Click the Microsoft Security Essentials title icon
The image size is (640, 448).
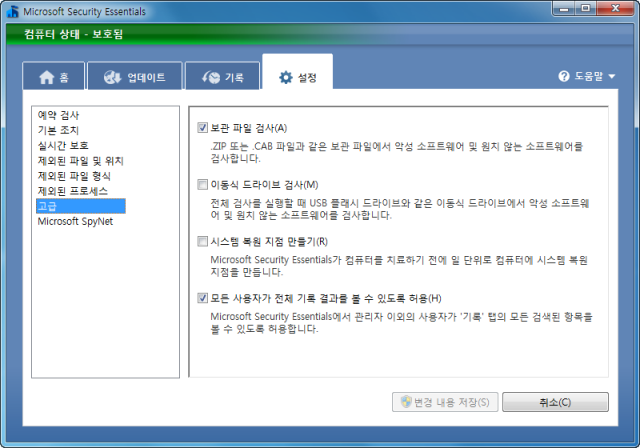point(13,11)
